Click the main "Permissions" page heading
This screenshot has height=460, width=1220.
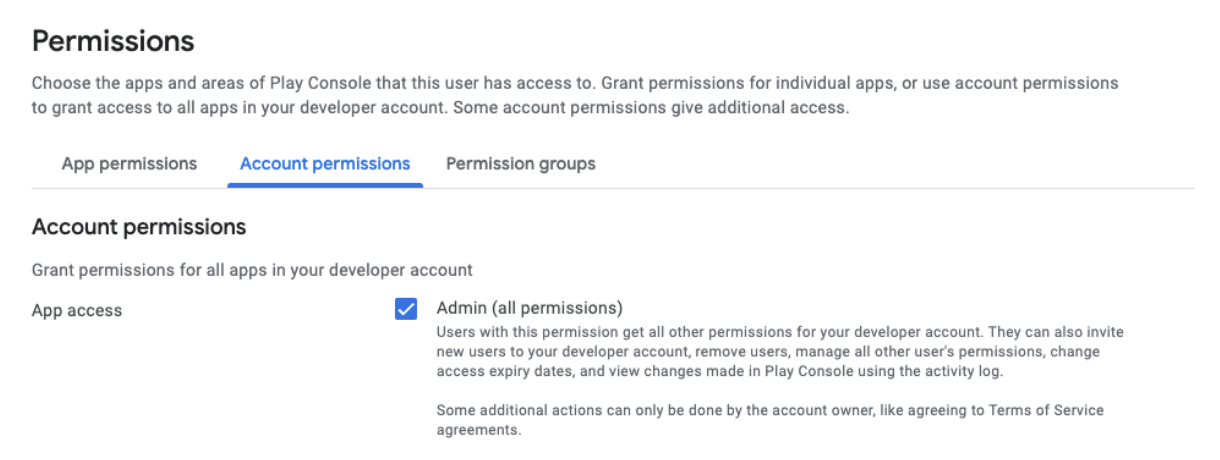pyautogui.click(x=113, y=42)
